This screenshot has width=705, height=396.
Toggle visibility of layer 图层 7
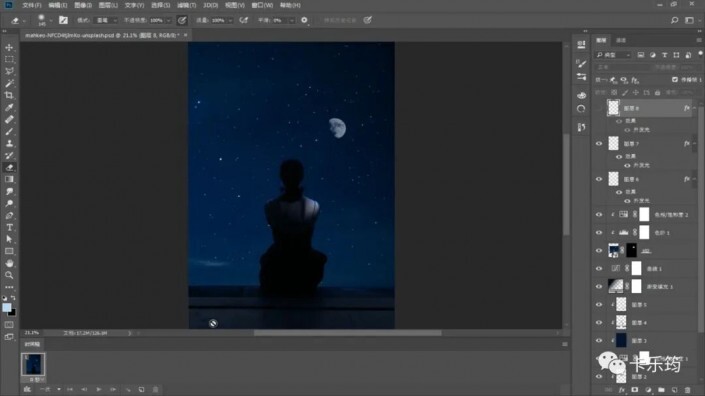tap(599, 144)
